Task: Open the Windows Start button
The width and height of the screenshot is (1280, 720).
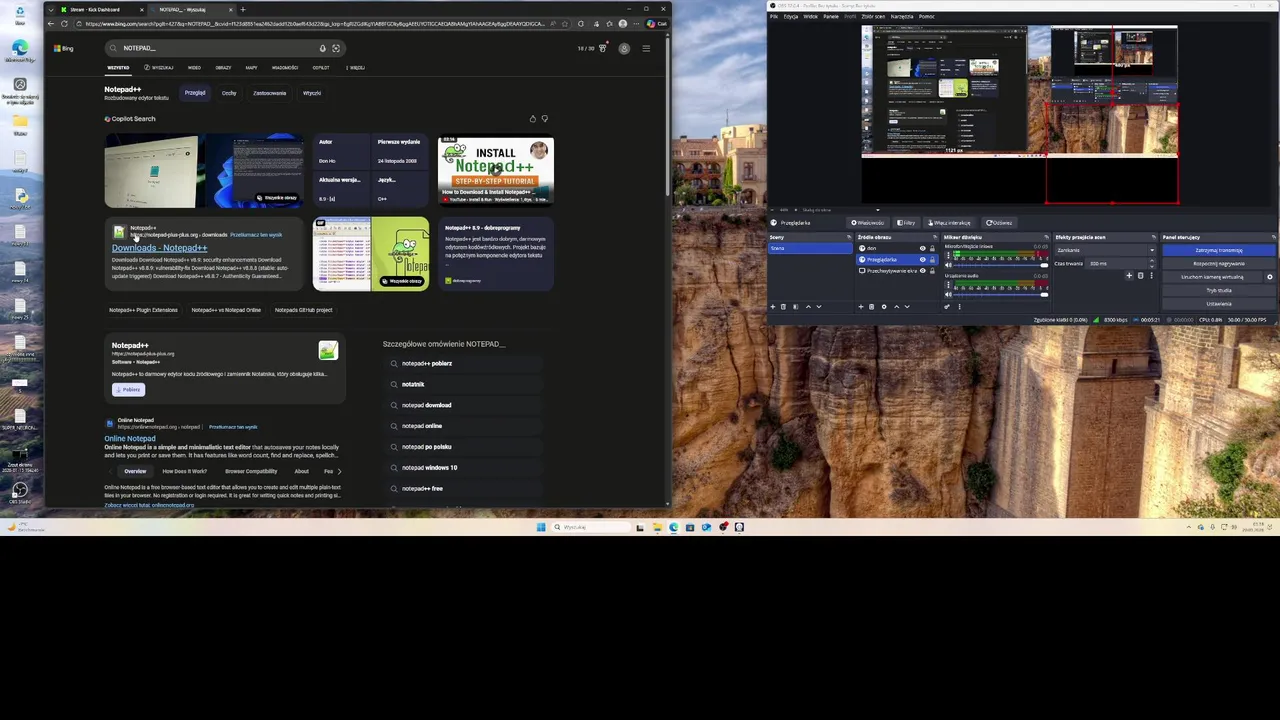Action: point(541,527)
